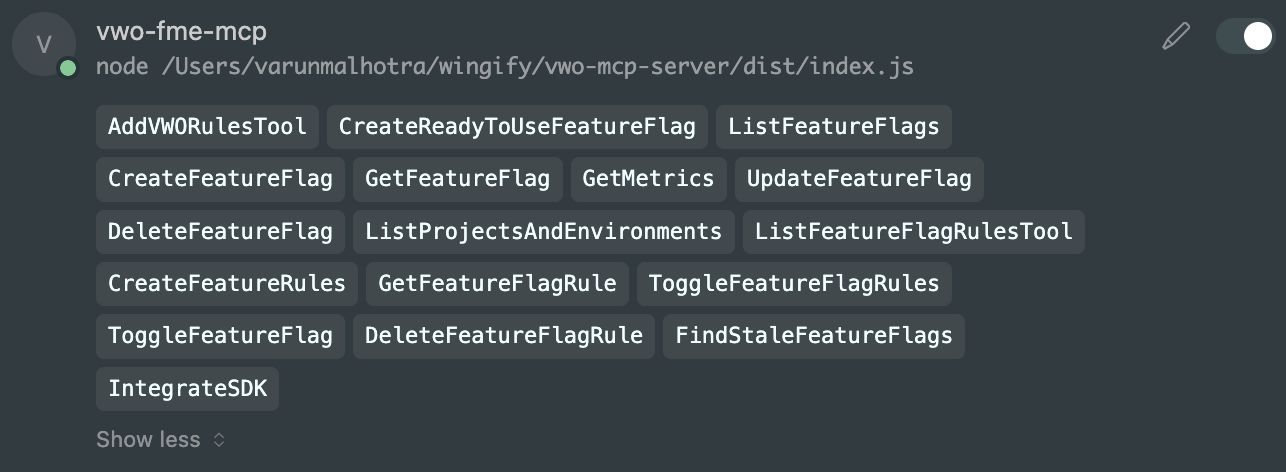
Task: Click the vwo-fme-mcp server name
Action: (x=182, y=32)
